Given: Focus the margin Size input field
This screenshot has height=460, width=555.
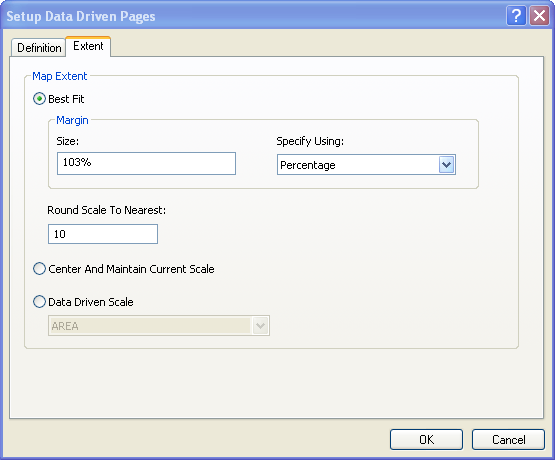Looking at the screenshot, I should (x=146, y=163).
